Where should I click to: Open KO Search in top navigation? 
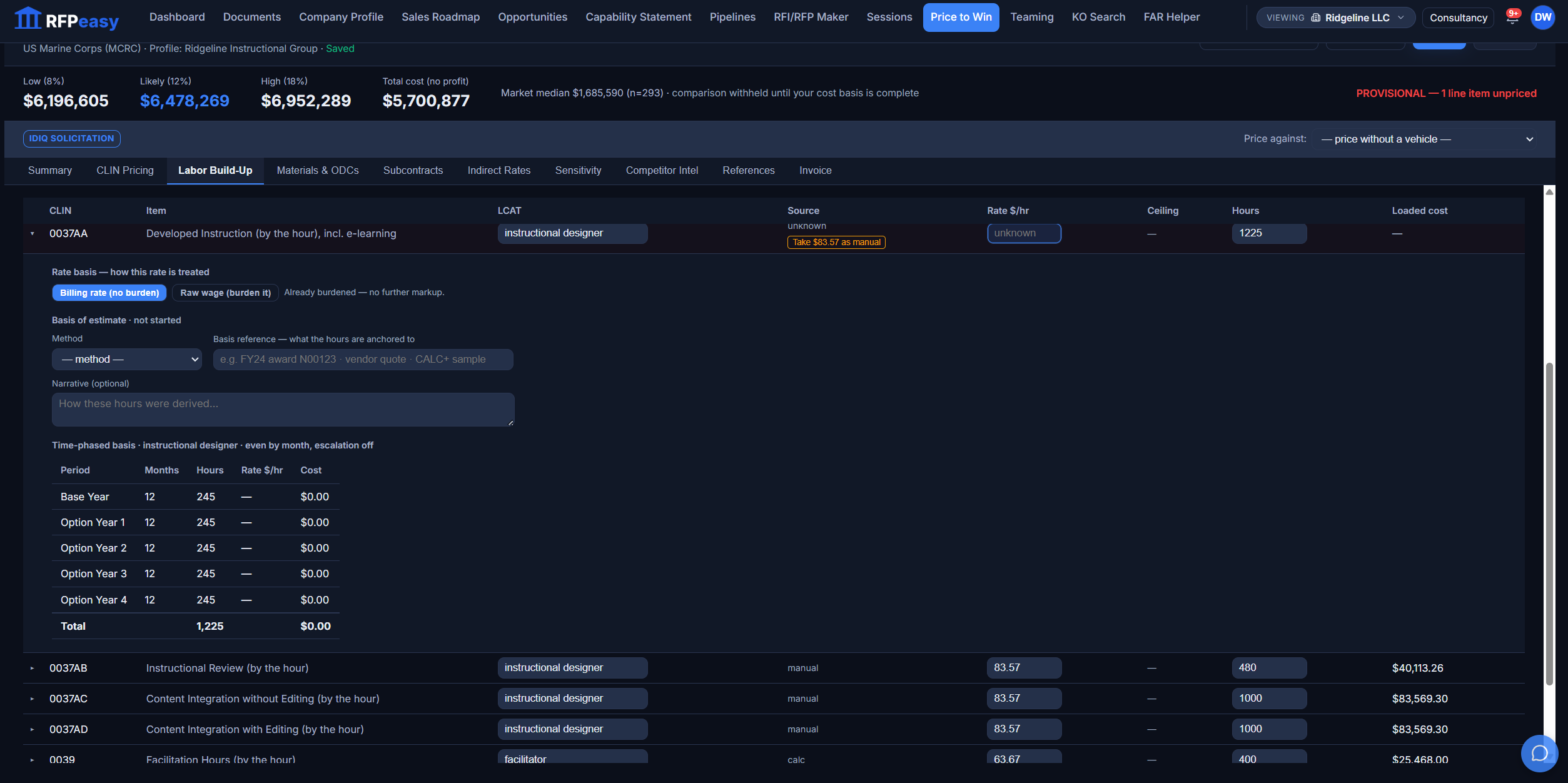click(x=1098, y=17)
